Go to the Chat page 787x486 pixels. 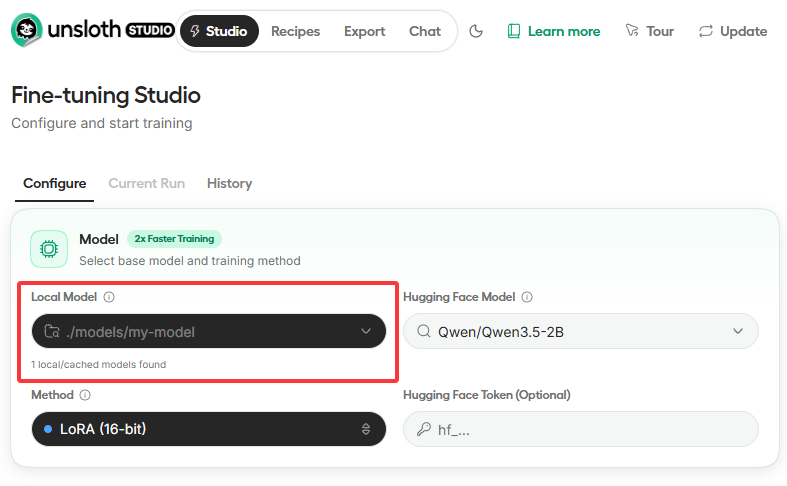pyautogui.click(x=424, y=31)
